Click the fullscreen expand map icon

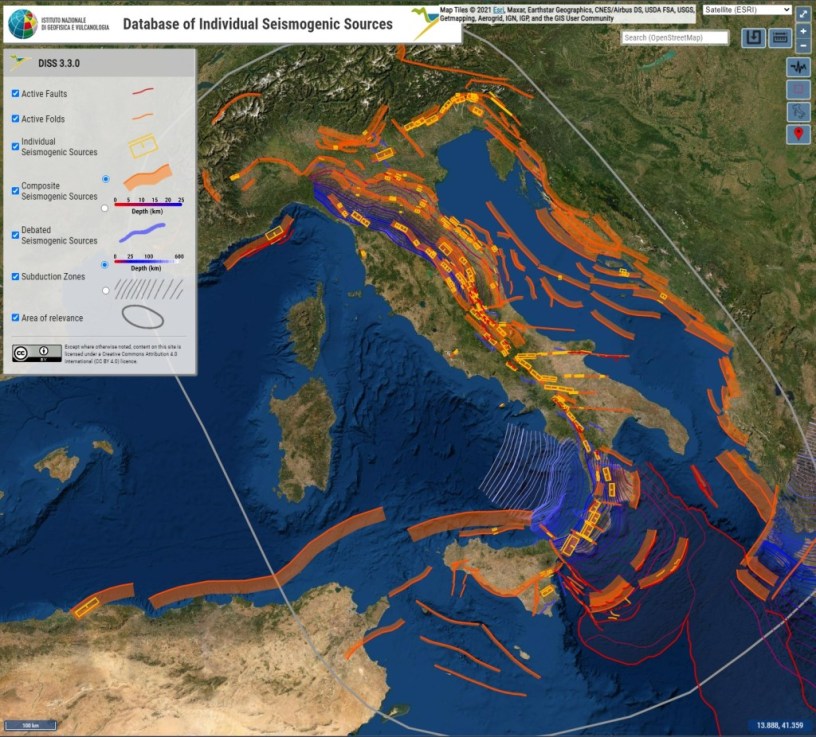coord(803,15)
